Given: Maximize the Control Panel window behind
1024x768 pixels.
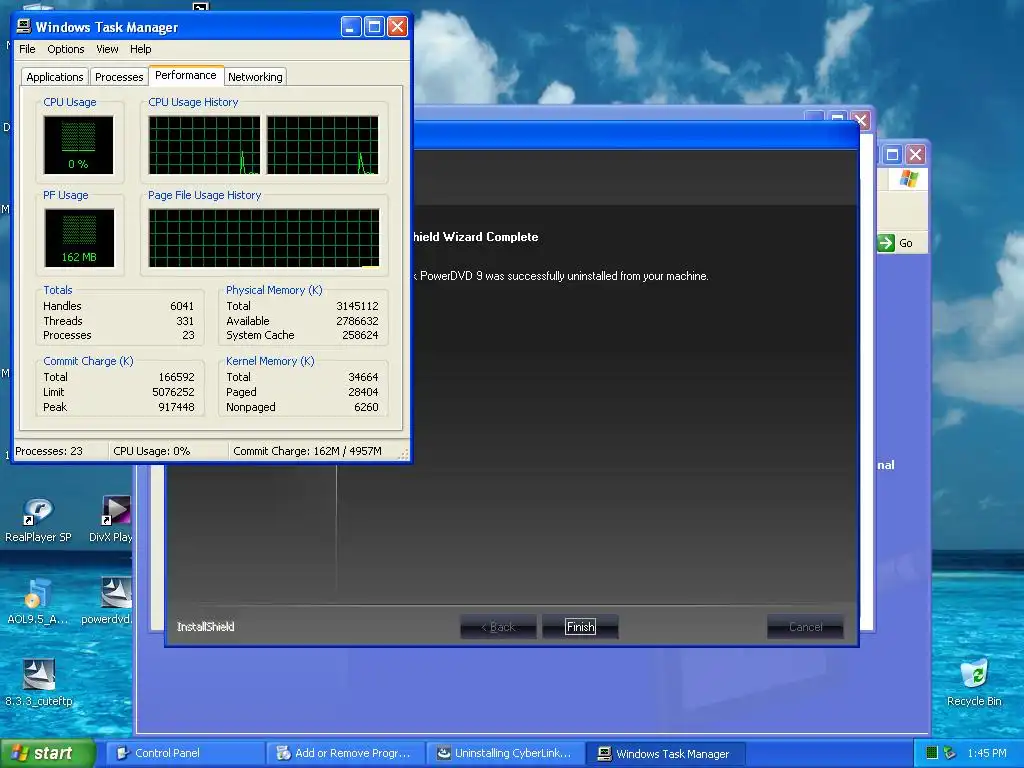Looking at the screenshot, I should [892, 155].
